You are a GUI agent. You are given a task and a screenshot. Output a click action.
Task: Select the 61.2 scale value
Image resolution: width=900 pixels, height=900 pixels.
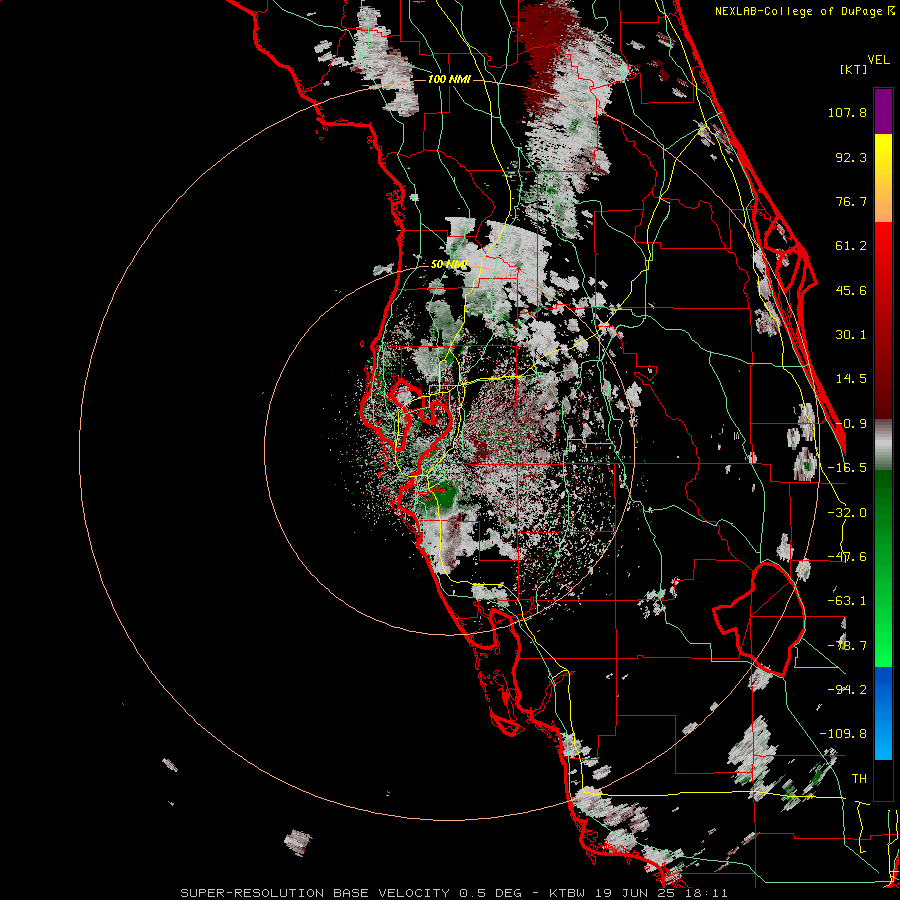pos(851,246)
